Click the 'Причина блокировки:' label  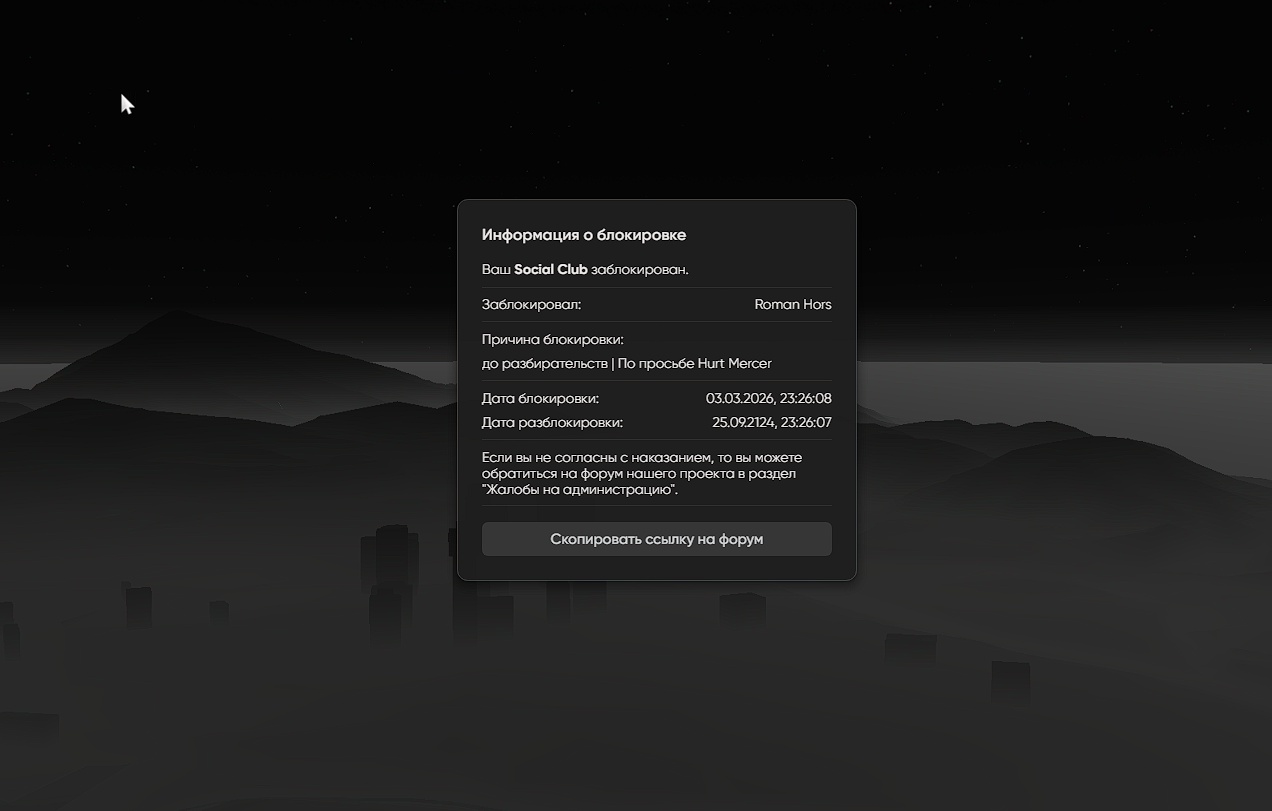click(552, 340)
